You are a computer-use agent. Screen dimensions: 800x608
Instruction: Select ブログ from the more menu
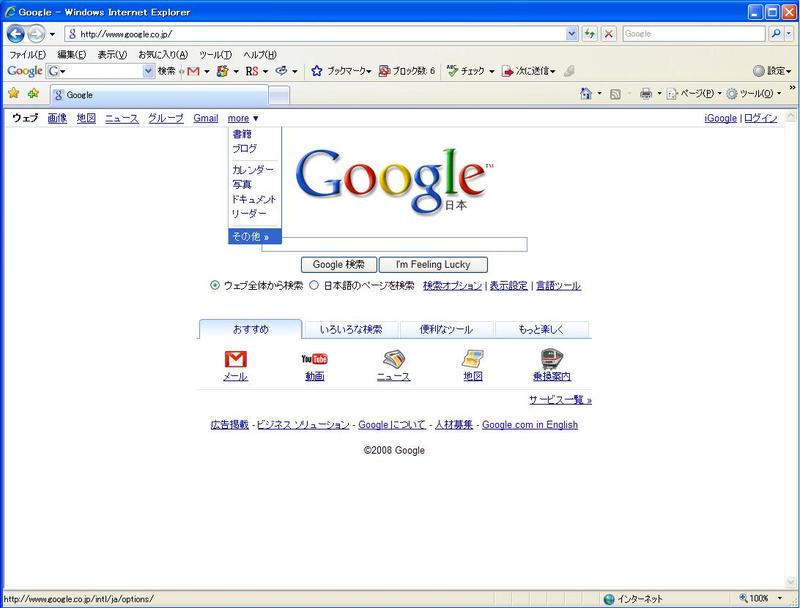244,148
